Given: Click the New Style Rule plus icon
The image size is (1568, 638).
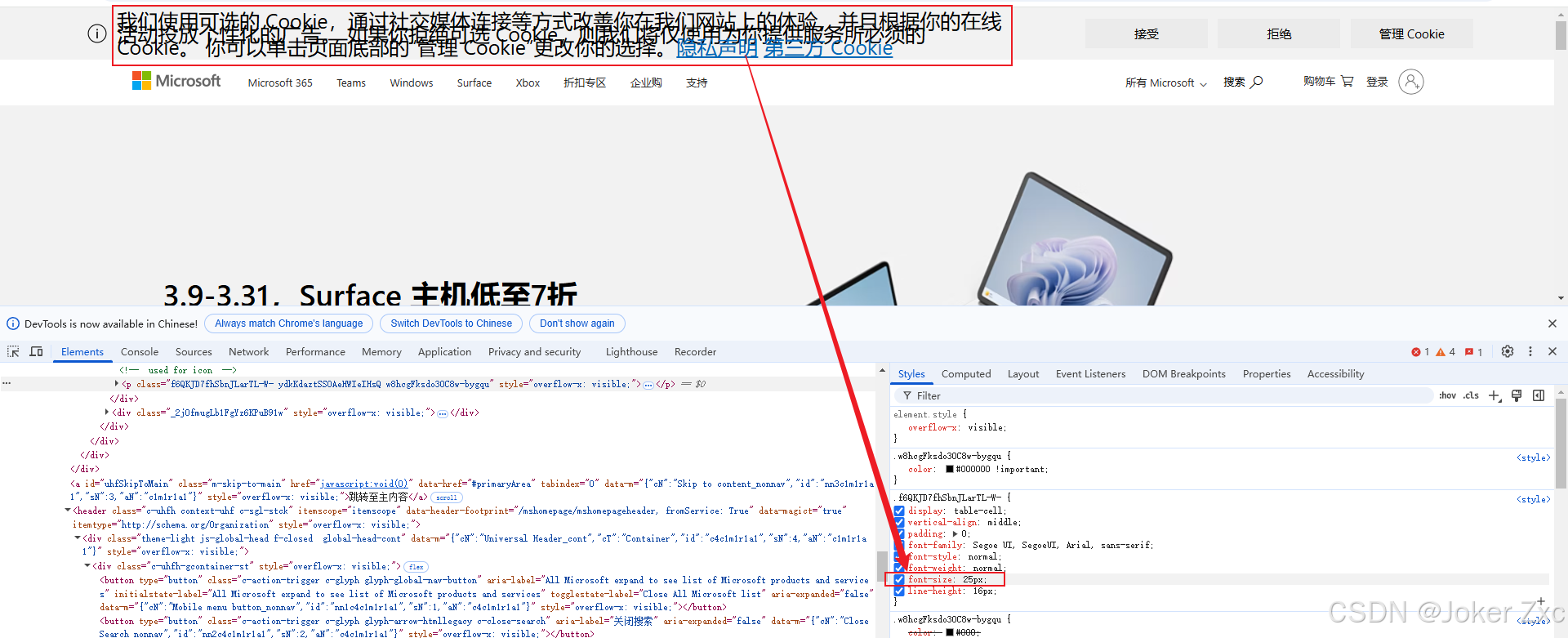Looking at the screenshot, I should click(1494, 395).
